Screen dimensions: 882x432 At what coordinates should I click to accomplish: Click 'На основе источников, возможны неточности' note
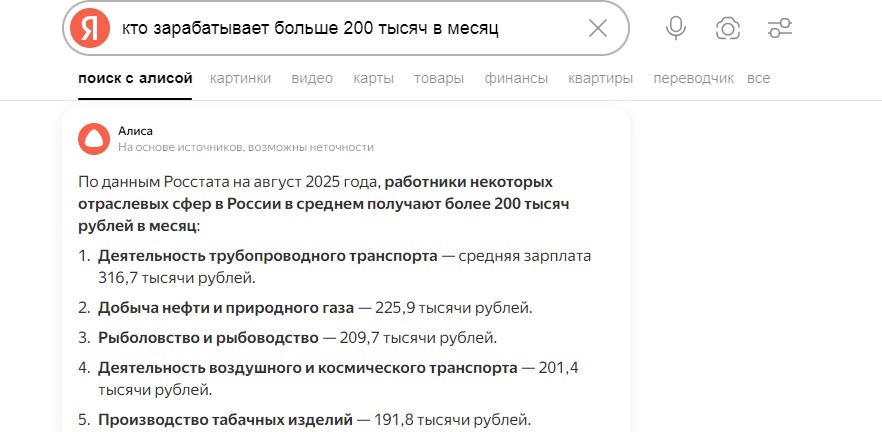246,147
